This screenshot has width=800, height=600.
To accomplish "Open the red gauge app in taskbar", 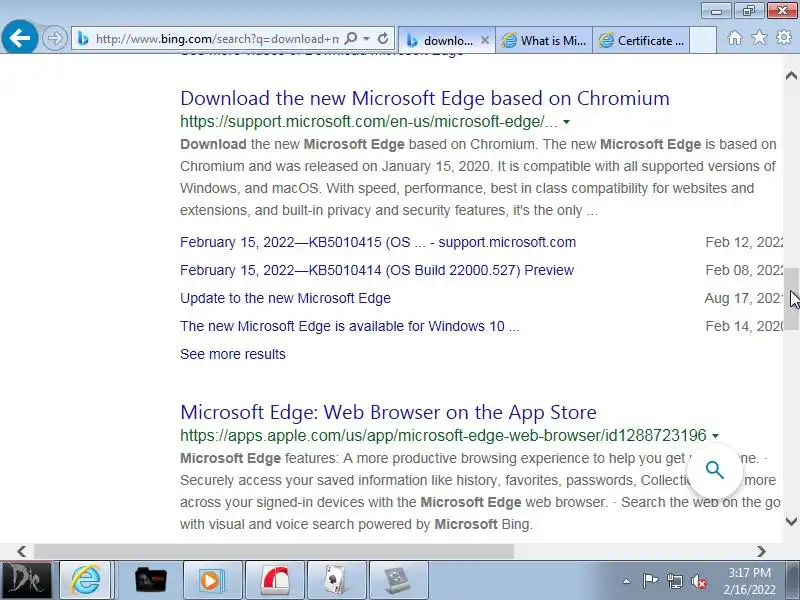I will pyautogui.click(x=274, y=580).
